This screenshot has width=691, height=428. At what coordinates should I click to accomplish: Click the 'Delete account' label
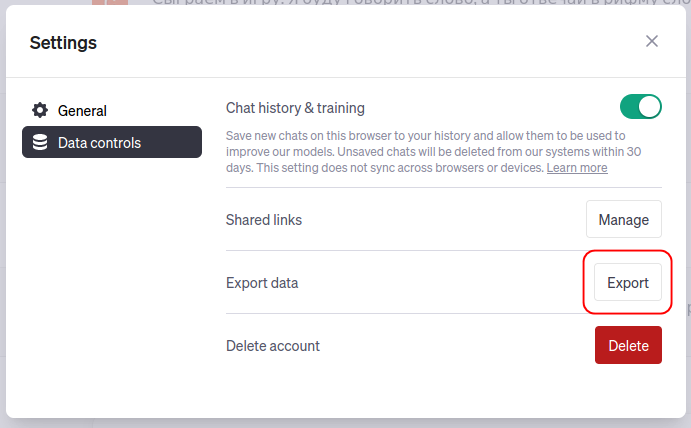[x=273, y=346]
